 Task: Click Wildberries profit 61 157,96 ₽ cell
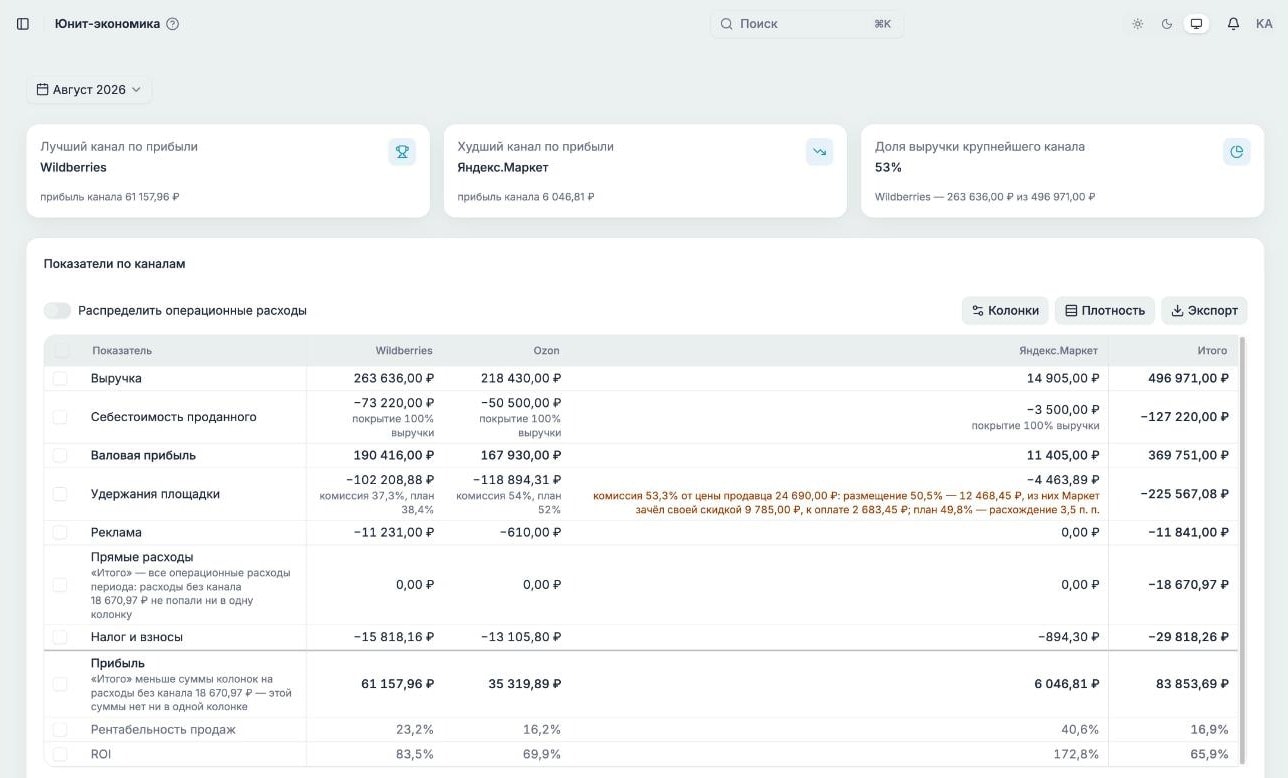point(397,684)
